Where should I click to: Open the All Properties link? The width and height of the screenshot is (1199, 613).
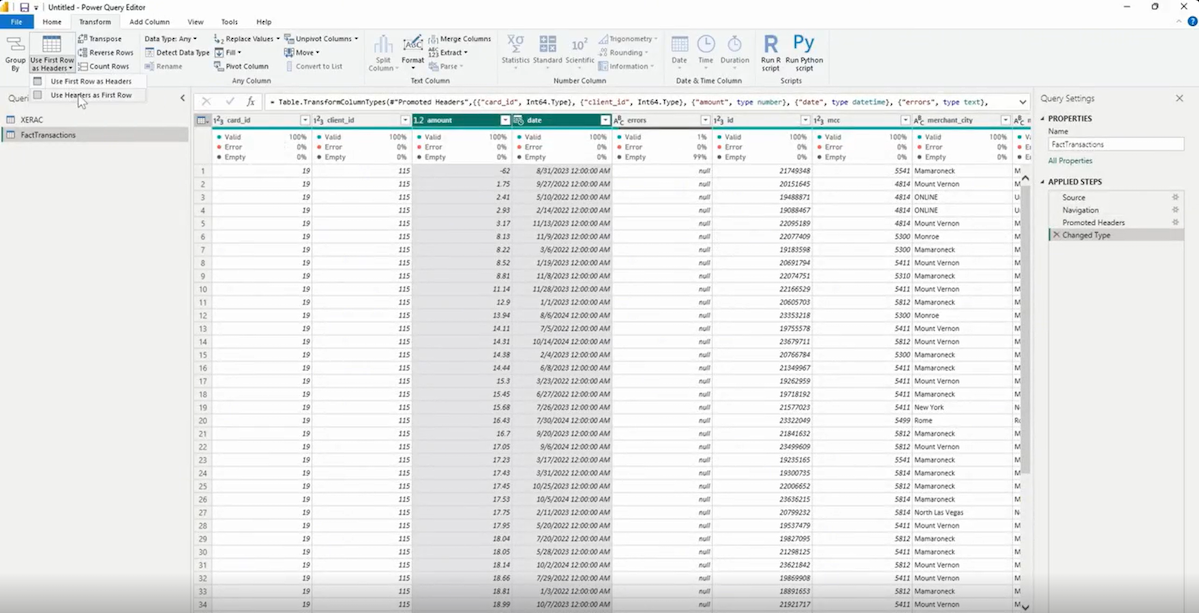[x=1070, y=161]
